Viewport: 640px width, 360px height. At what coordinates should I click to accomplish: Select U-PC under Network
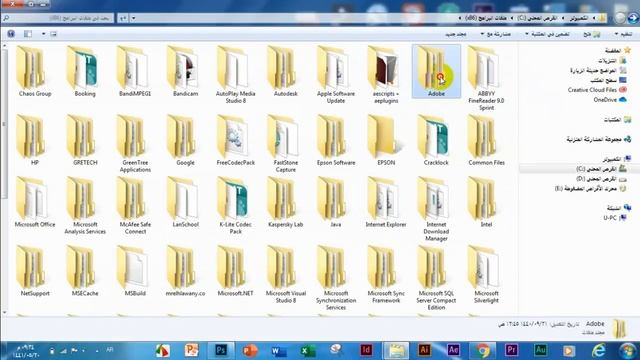(x=615, y=218)
